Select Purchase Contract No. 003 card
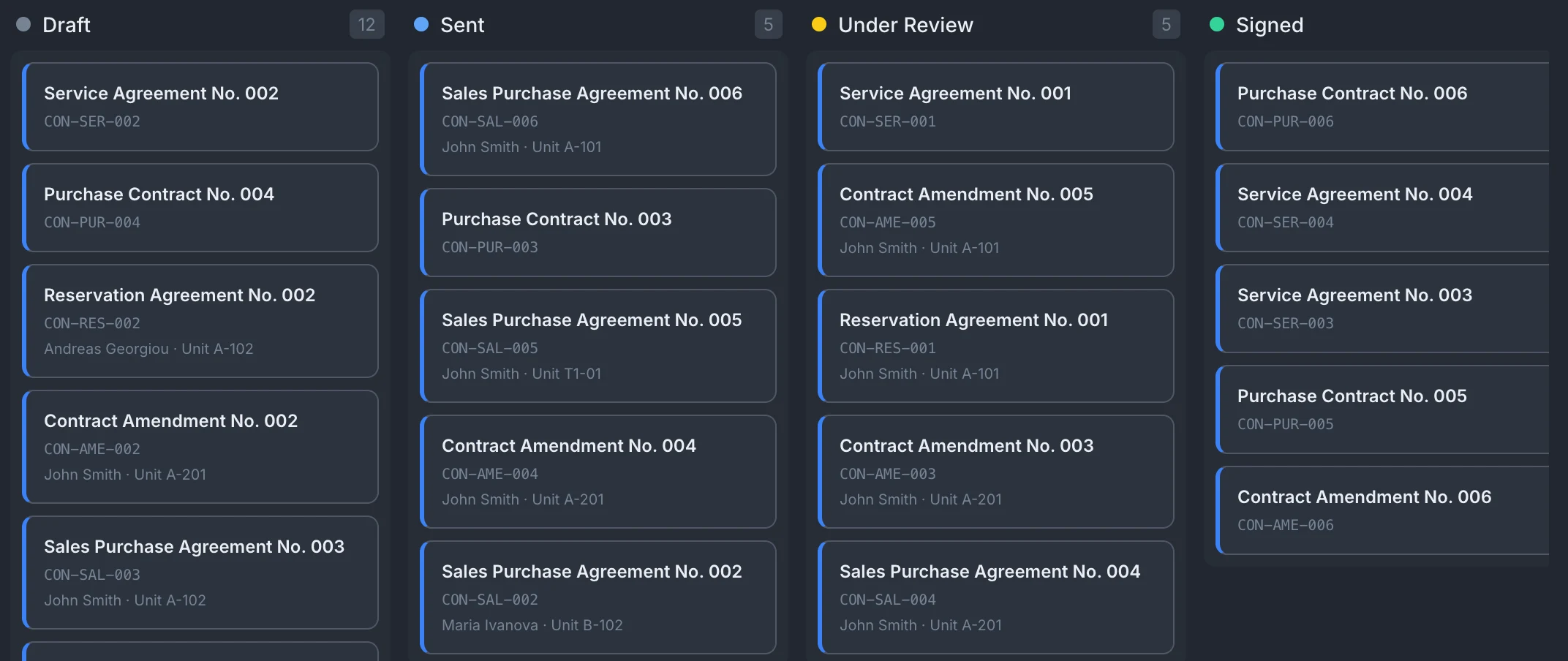1568x661 pixels. [598, 233]
